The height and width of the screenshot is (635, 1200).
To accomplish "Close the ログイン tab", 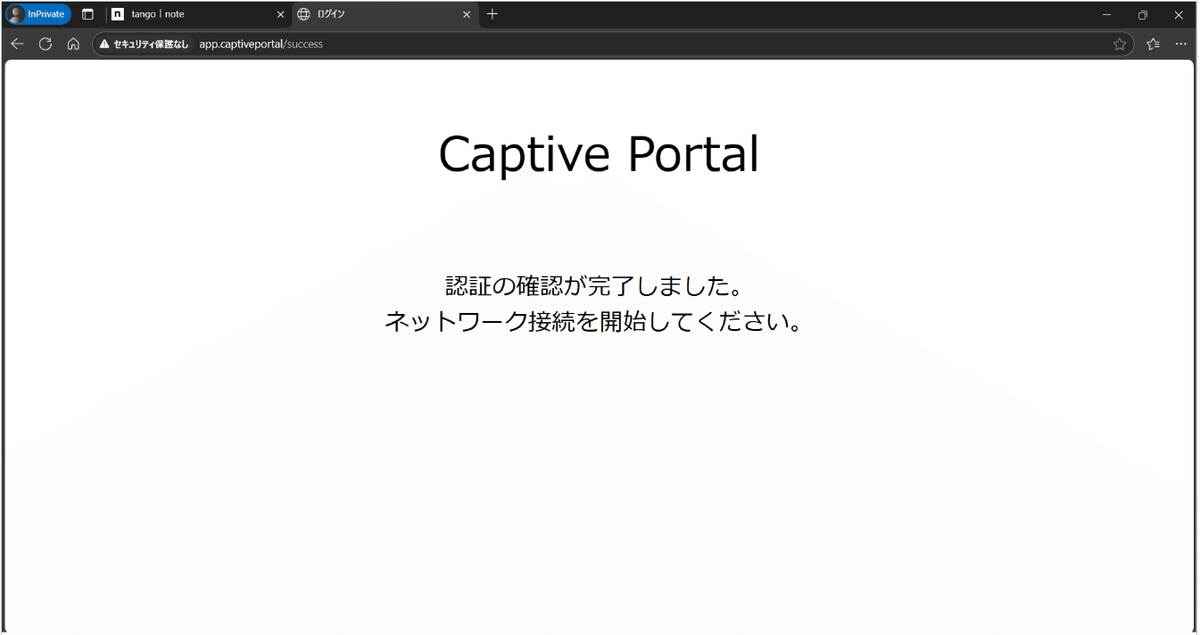I will 466,14.
